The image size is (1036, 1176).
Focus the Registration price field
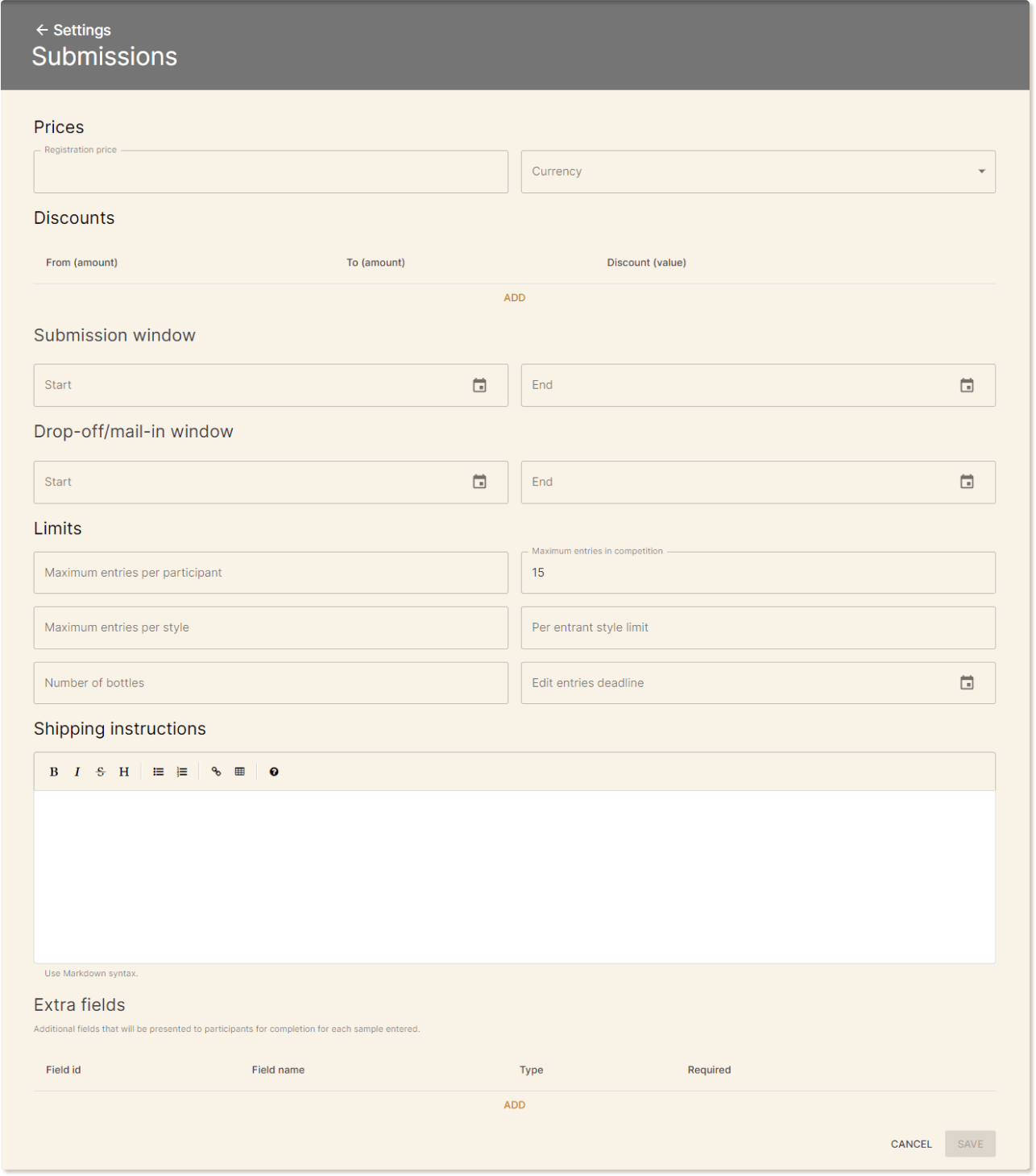271,172
